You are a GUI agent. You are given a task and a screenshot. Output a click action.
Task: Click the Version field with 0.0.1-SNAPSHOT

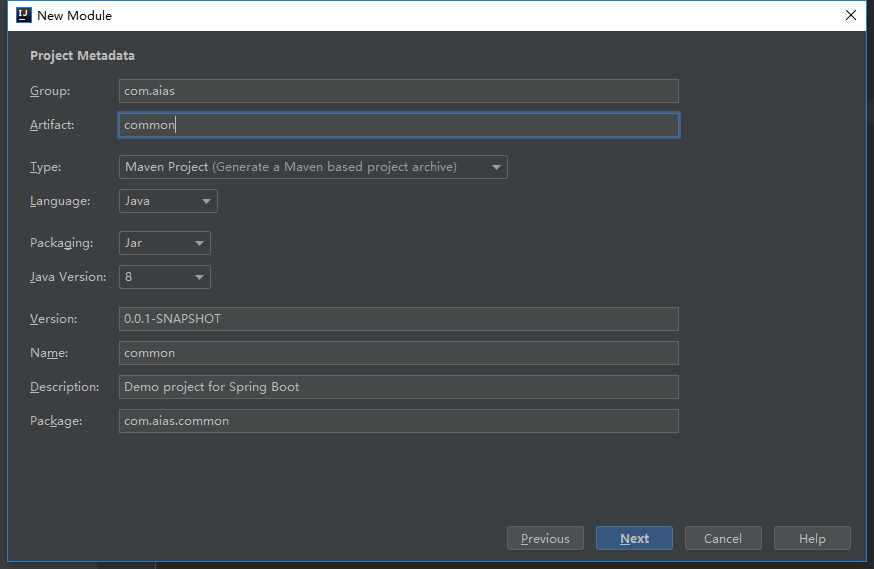coord(398,319)
